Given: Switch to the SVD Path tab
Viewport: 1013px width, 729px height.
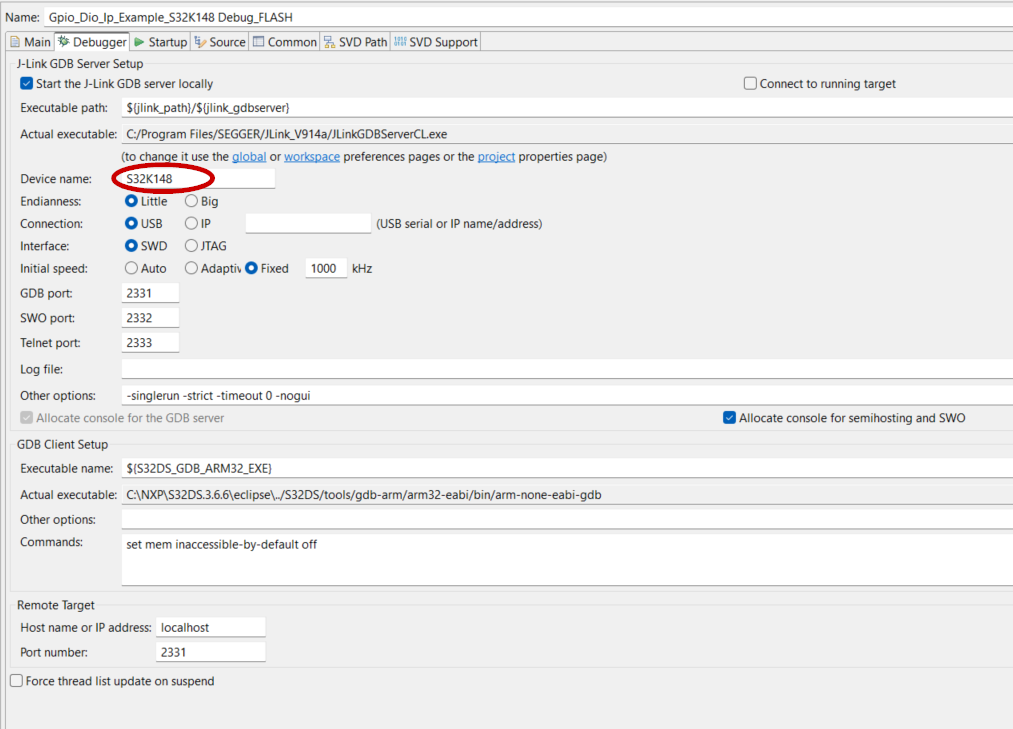Looking at the screenshot, I should [x=355, y=42].
